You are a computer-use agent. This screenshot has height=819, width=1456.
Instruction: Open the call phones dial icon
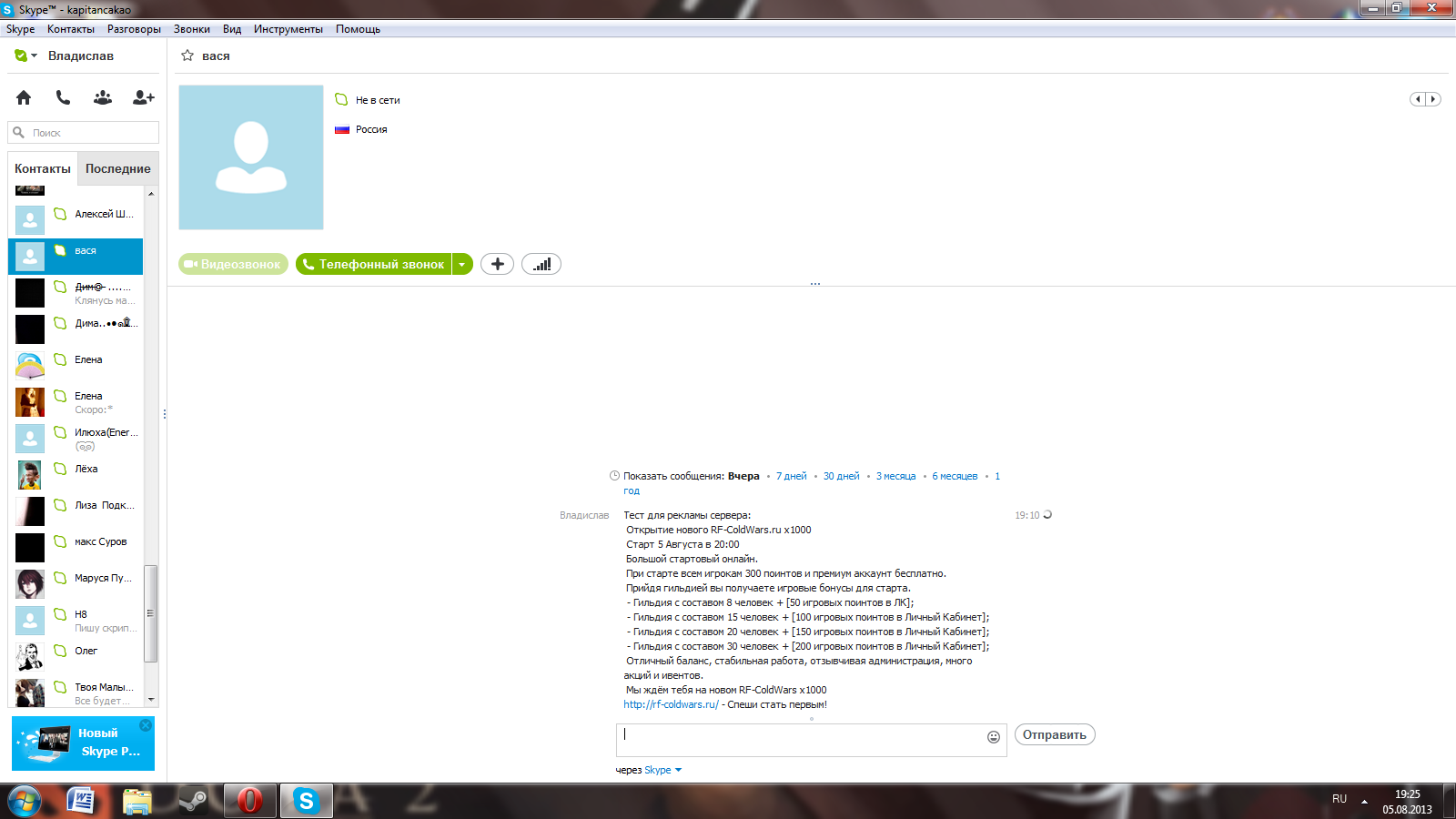[x=63, y=97]
